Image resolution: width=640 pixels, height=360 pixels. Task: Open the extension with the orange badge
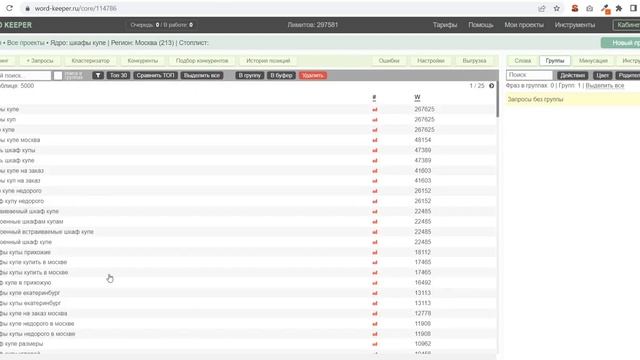coord(606,9)
